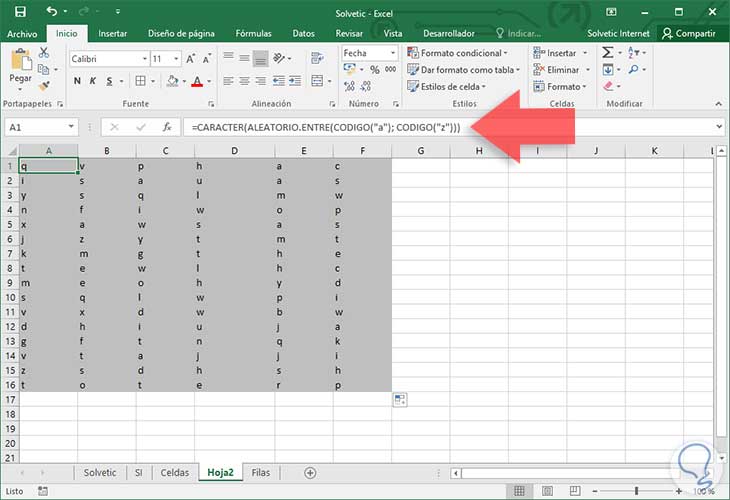Click the wrap text icon

(317, 58)
